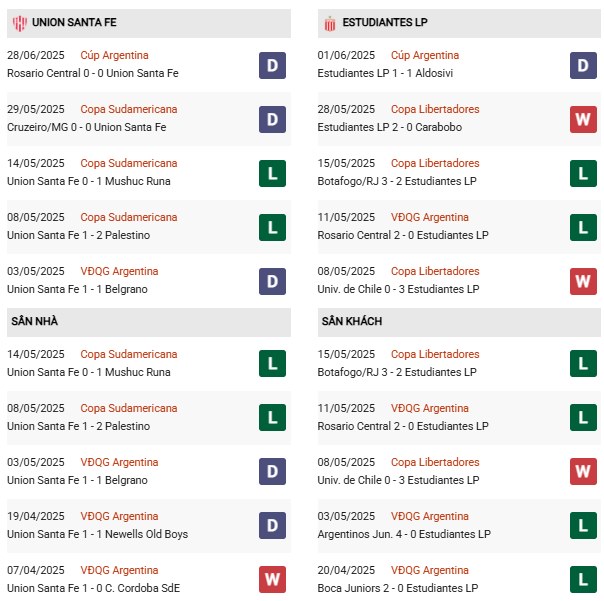
Task: Click the D badge for Cruzeiro/MG 0-0 Union Santa Fe
Action: 272,120
